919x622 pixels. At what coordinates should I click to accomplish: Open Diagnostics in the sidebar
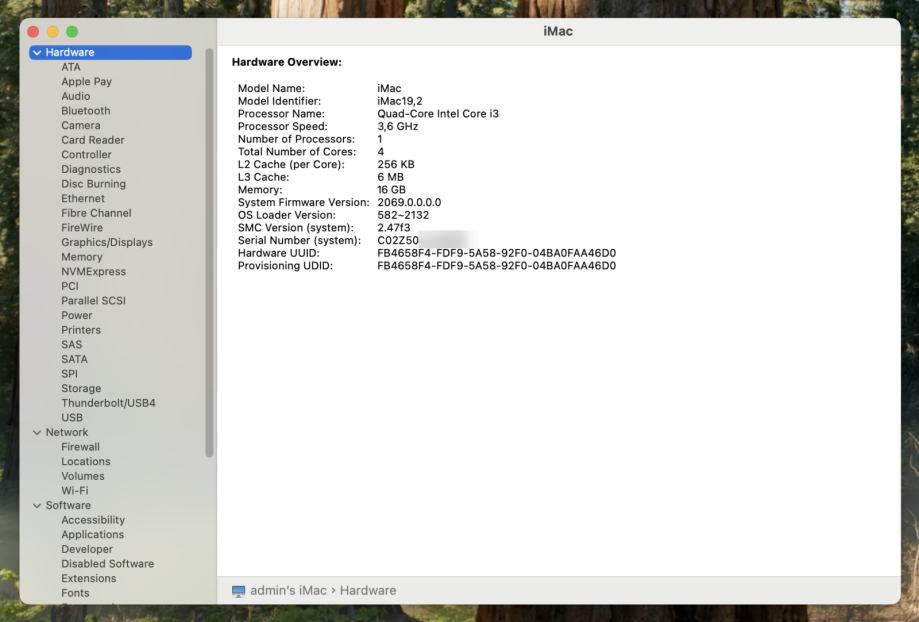(91, 169)
